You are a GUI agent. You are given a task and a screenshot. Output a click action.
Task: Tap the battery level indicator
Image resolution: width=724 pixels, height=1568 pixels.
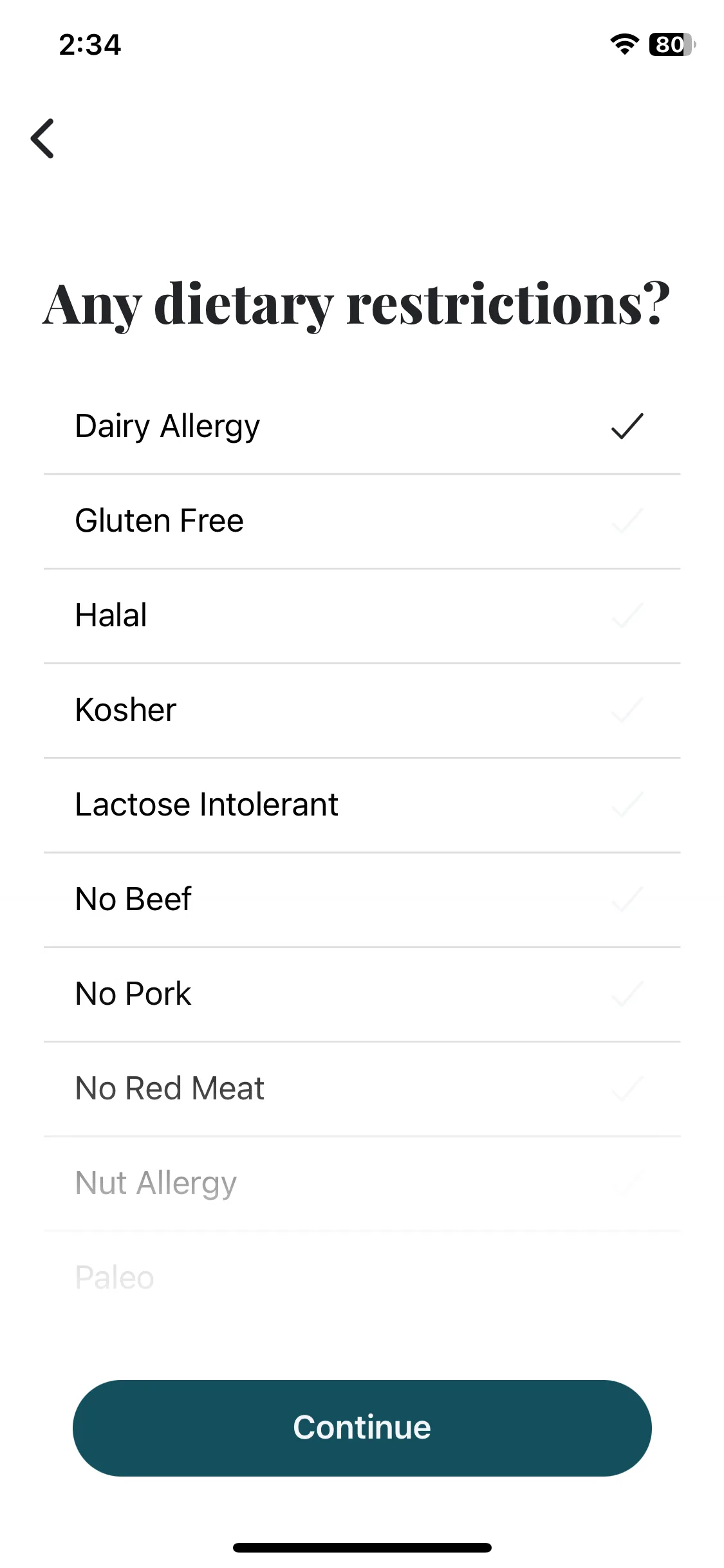673,44
